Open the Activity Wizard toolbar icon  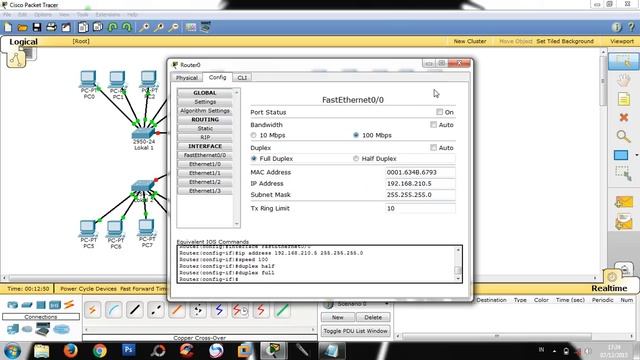66,27
